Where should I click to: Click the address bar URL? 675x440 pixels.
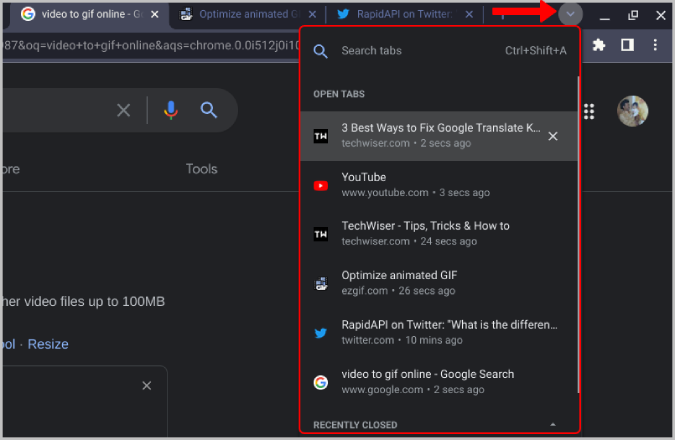tap(151, 45)
